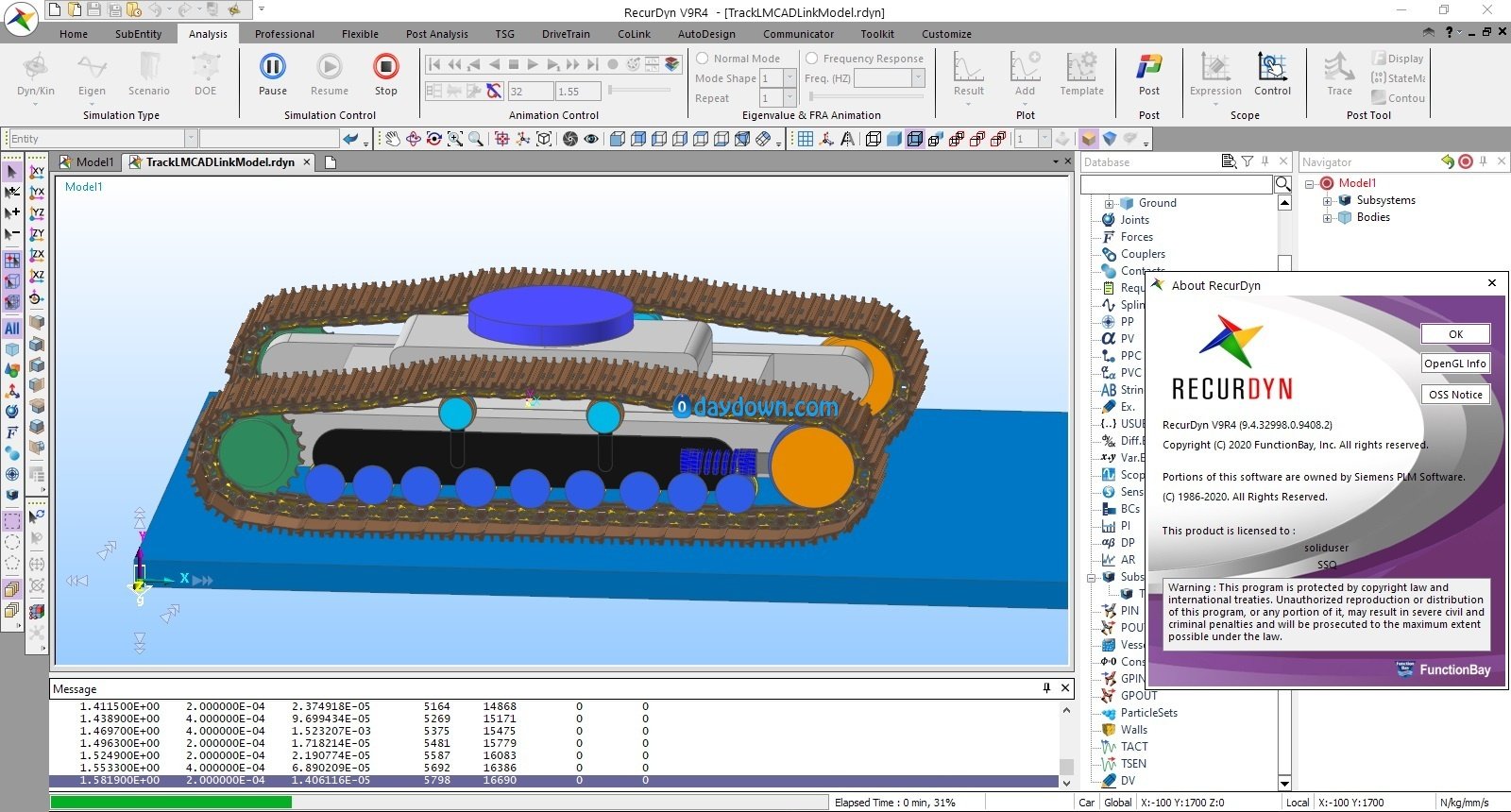Click OK in About RecurDyn dialog
Image resolution: width=1511 pixels, height=812 pixels.
(x=1455, y=334)
